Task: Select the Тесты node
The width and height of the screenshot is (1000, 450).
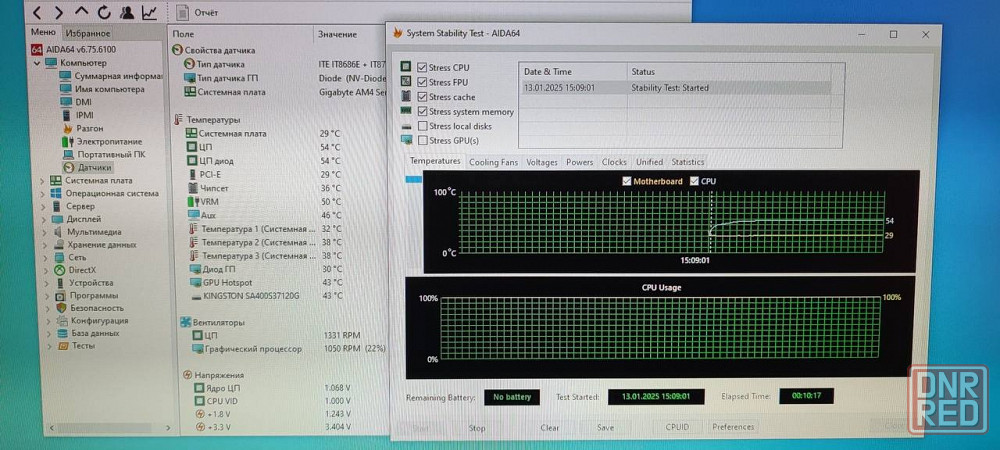Action: (x=83, y=345)
